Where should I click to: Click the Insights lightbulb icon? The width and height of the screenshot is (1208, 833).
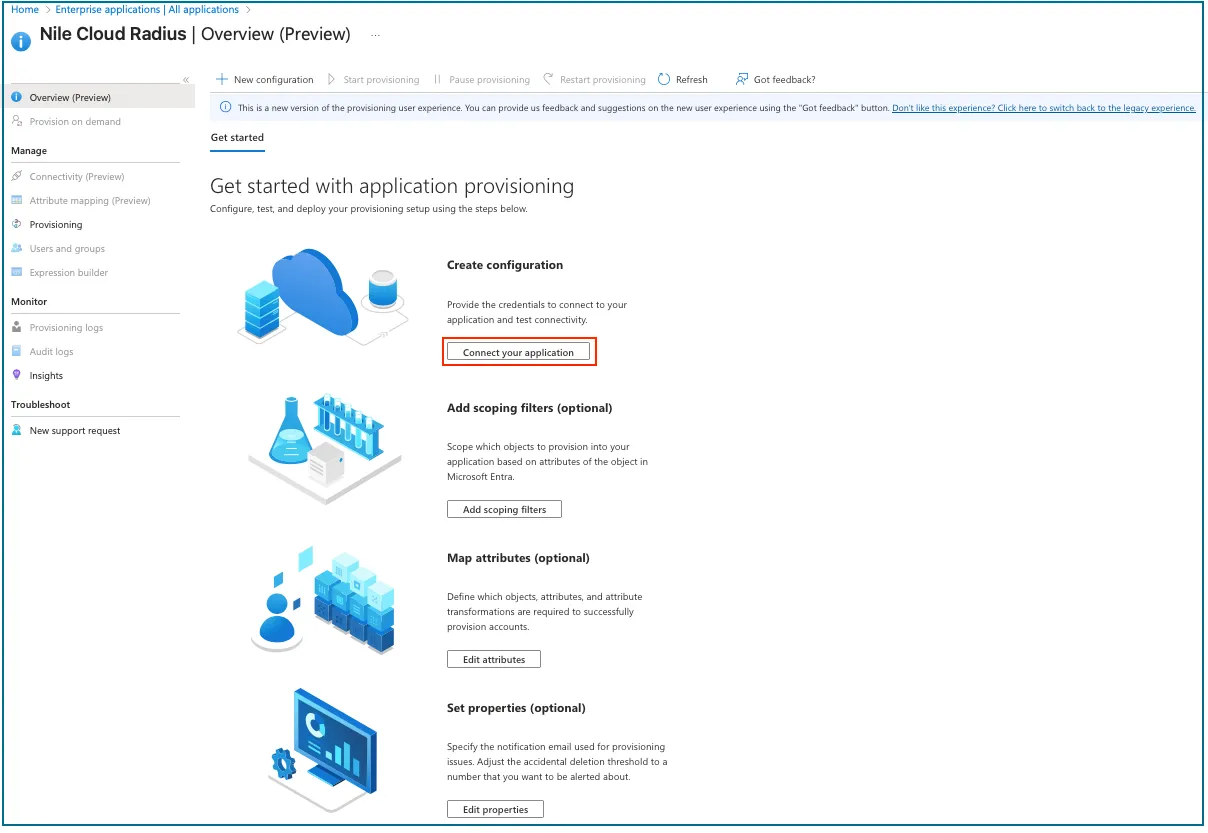pos(17,375)
